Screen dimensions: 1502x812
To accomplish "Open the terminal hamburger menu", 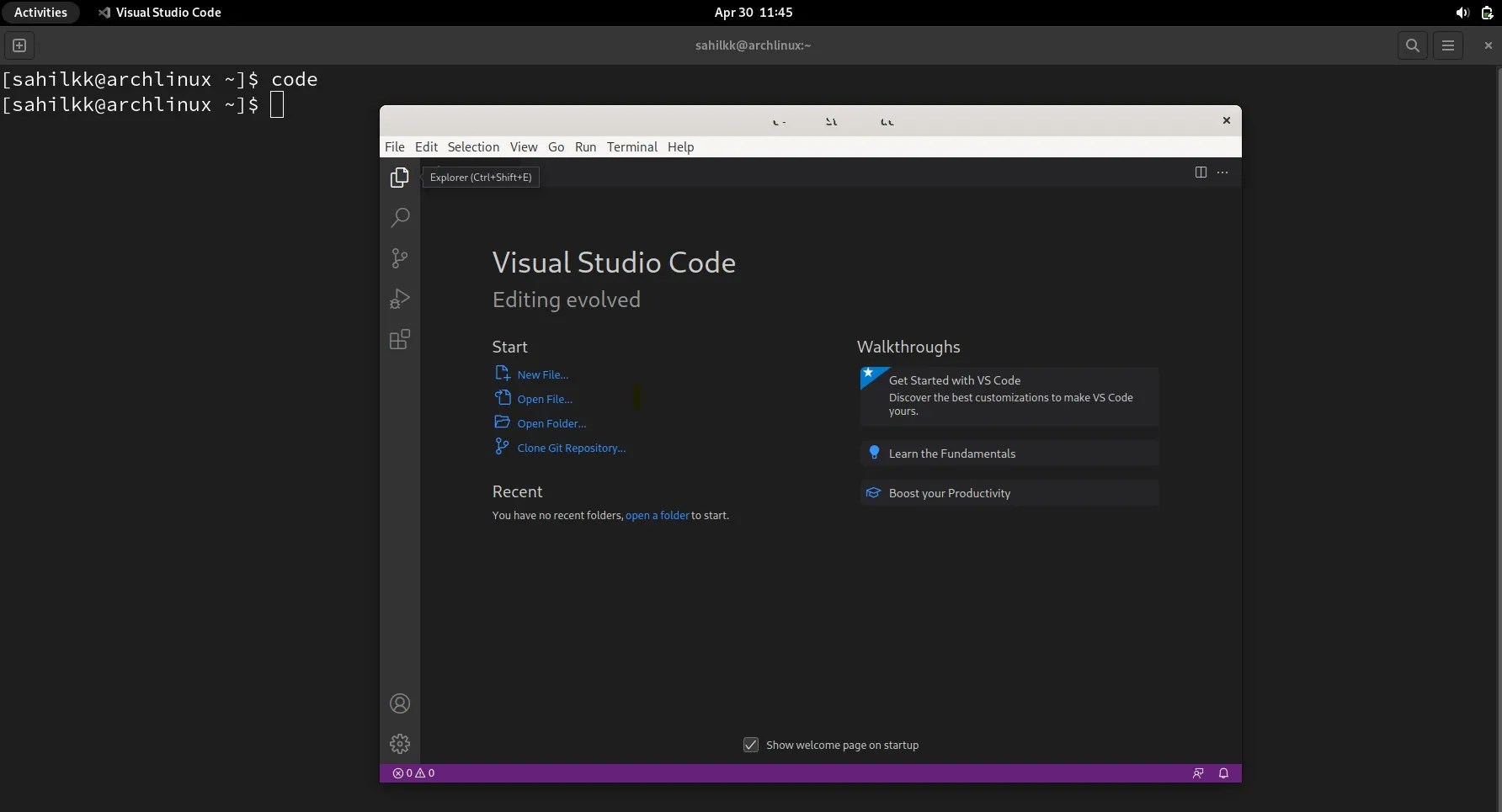I will coord(1449,45).
